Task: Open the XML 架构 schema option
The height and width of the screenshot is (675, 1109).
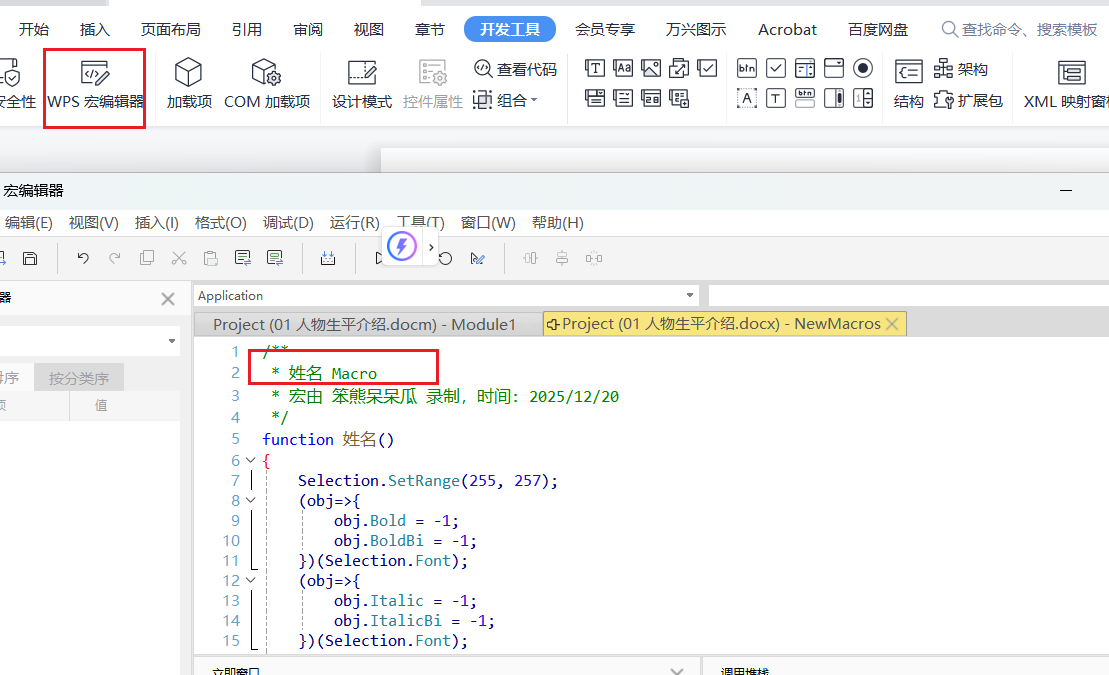Action: coord(961,69)
